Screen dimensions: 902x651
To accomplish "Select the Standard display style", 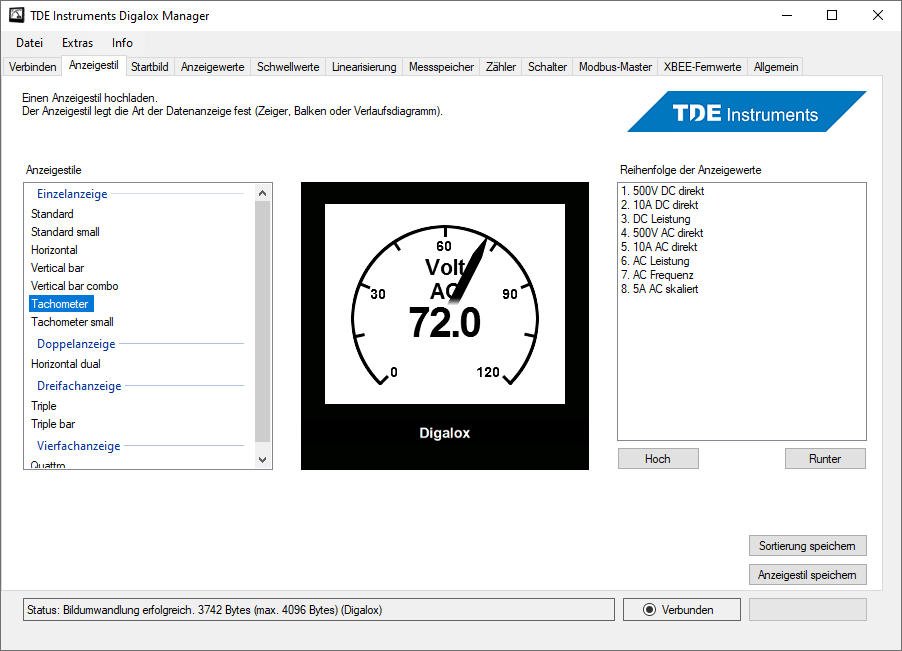I will pos(52,214).
